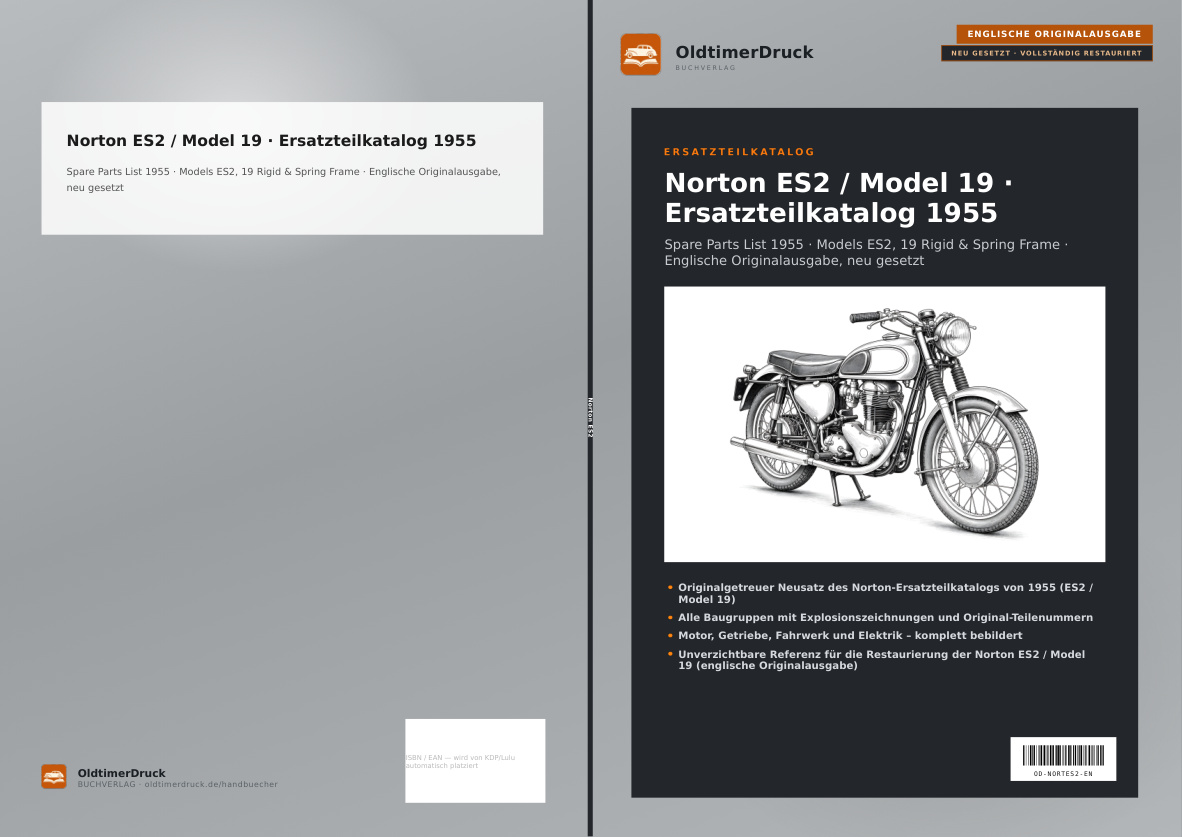
Task: Click the ISBN / EAN placeholder box
Action: [x=475, y=760]
